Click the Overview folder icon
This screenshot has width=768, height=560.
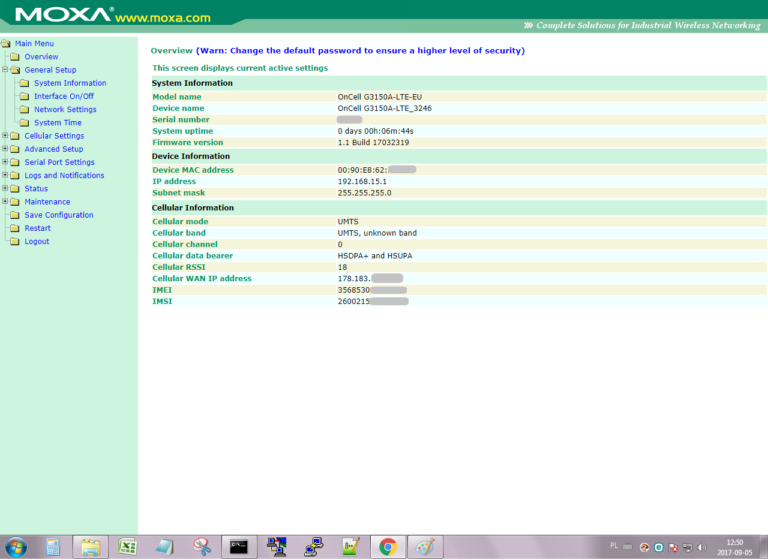click(15, 57)
